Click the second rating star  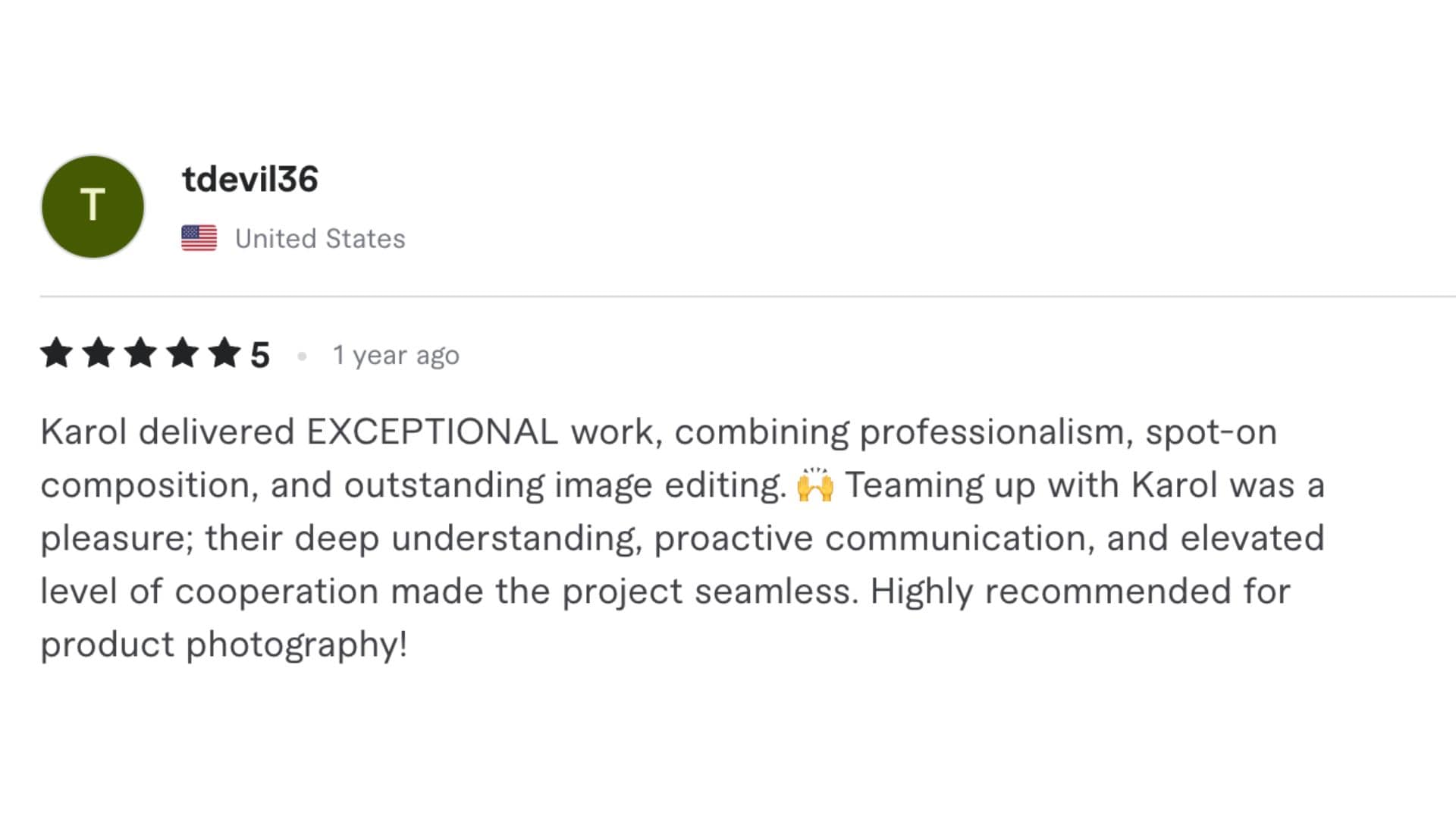(x=99, y=353)
